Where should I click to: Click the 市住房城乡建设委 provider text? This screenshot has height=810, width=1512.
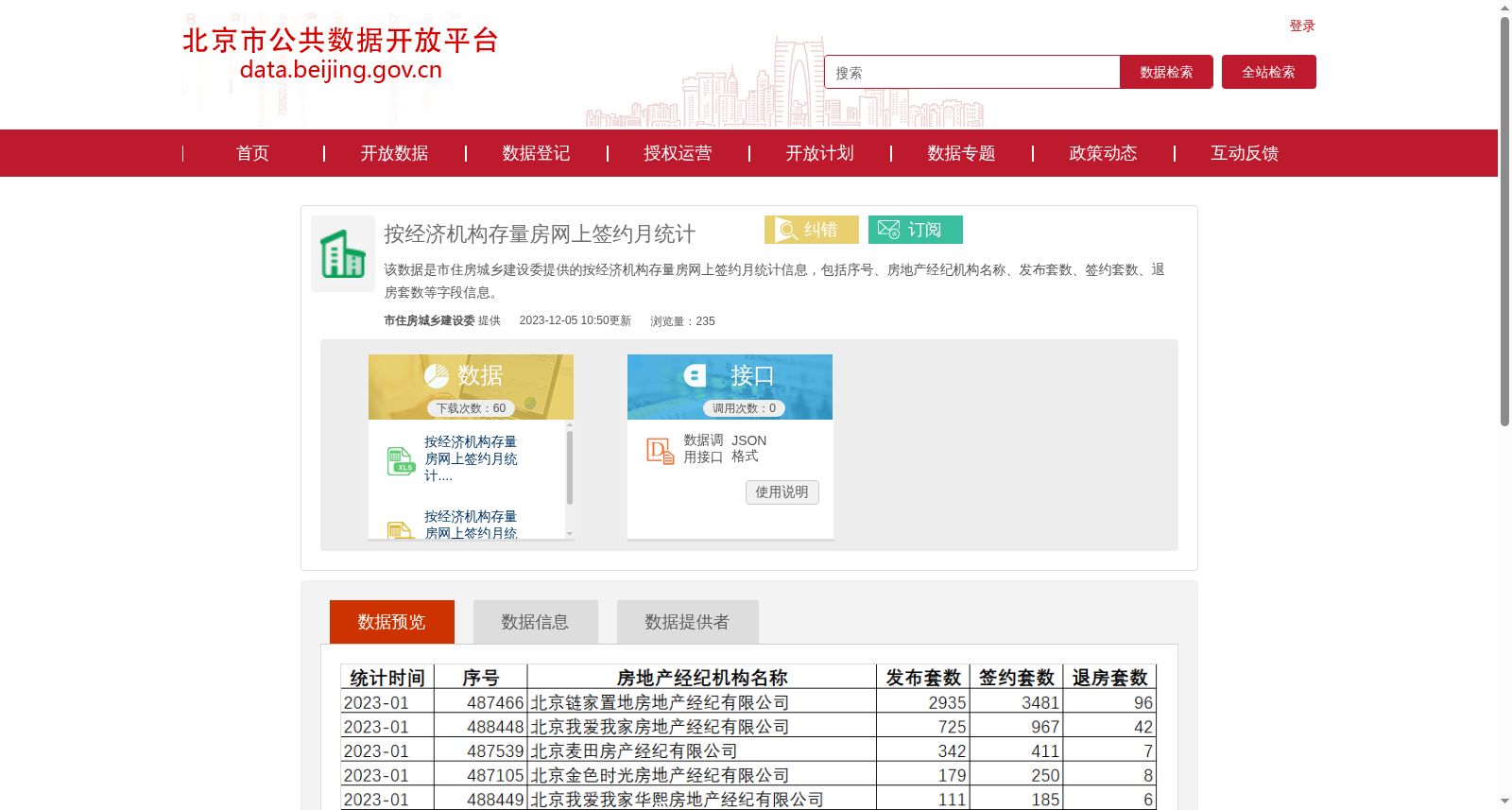pos(429,320)
